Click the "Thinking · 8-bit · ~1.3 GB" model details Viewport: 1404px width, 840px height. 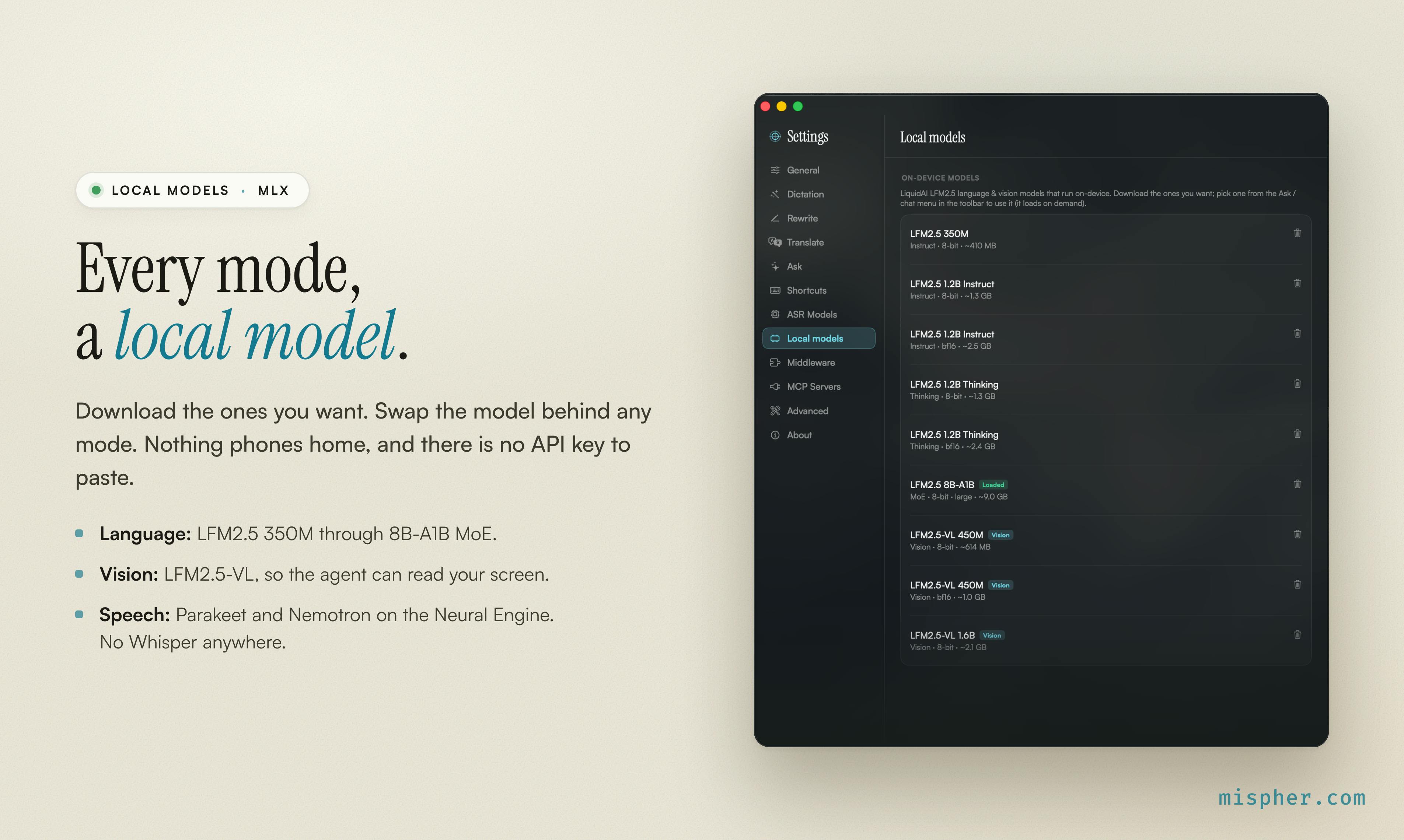tap(952, 396)
